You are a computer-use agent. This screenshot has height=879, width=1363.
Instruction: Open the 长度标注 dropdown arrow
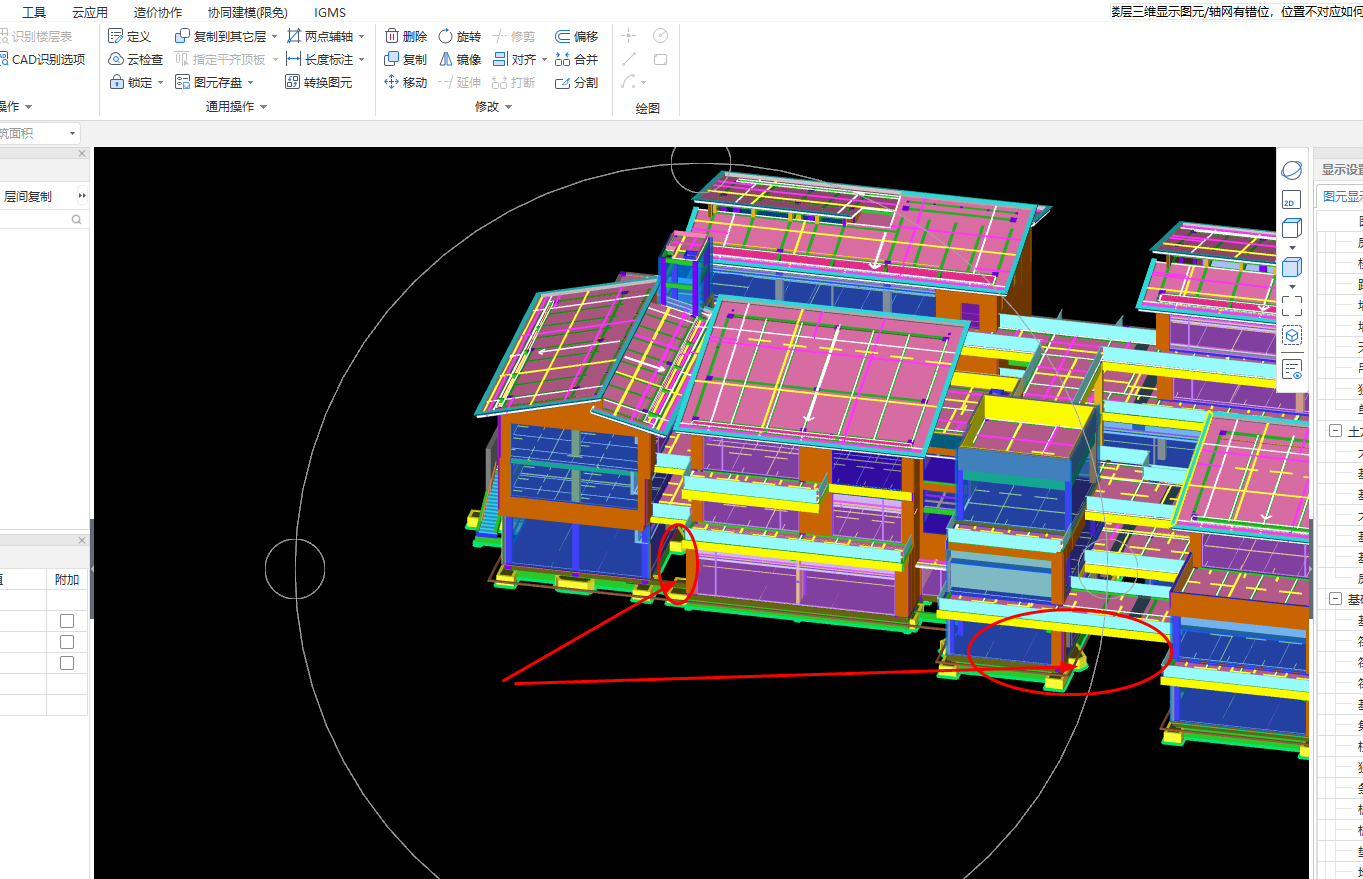click(361, 60)
